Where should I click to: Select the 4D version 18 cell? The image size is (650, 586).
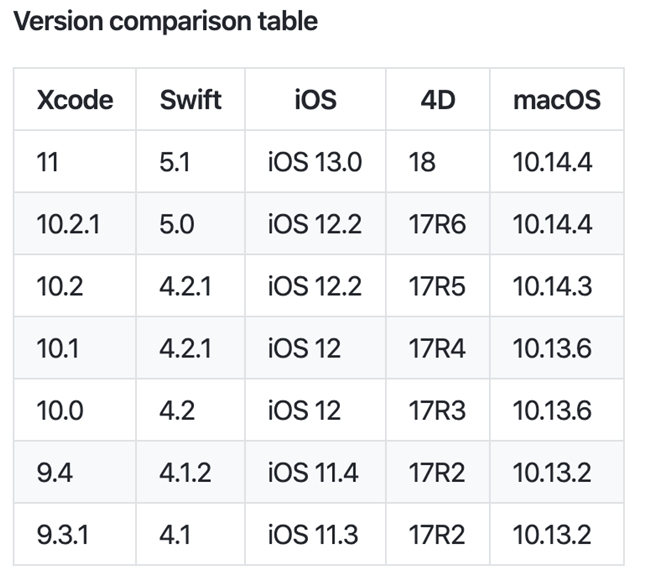point(422,162)
